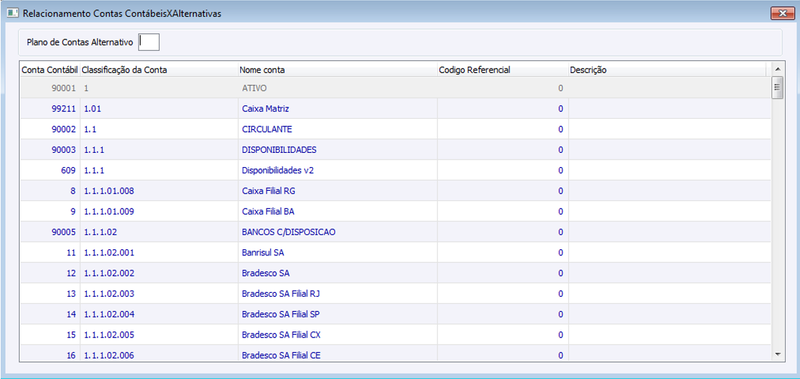Select BANCOS C/DISPOSICAO row
This screenshot has height=379, width=800.
395,232
